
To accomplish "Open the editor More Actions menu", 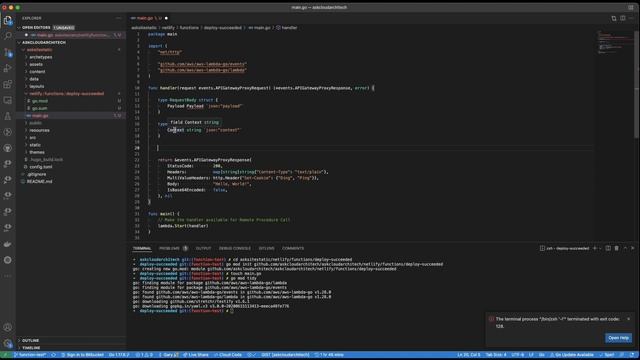I will click(631, 18).
